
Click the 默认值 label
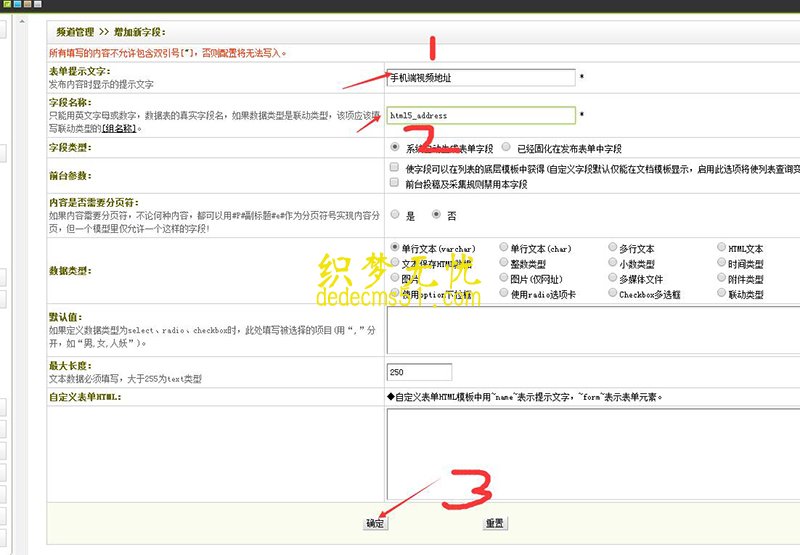[x=65, y=317]
